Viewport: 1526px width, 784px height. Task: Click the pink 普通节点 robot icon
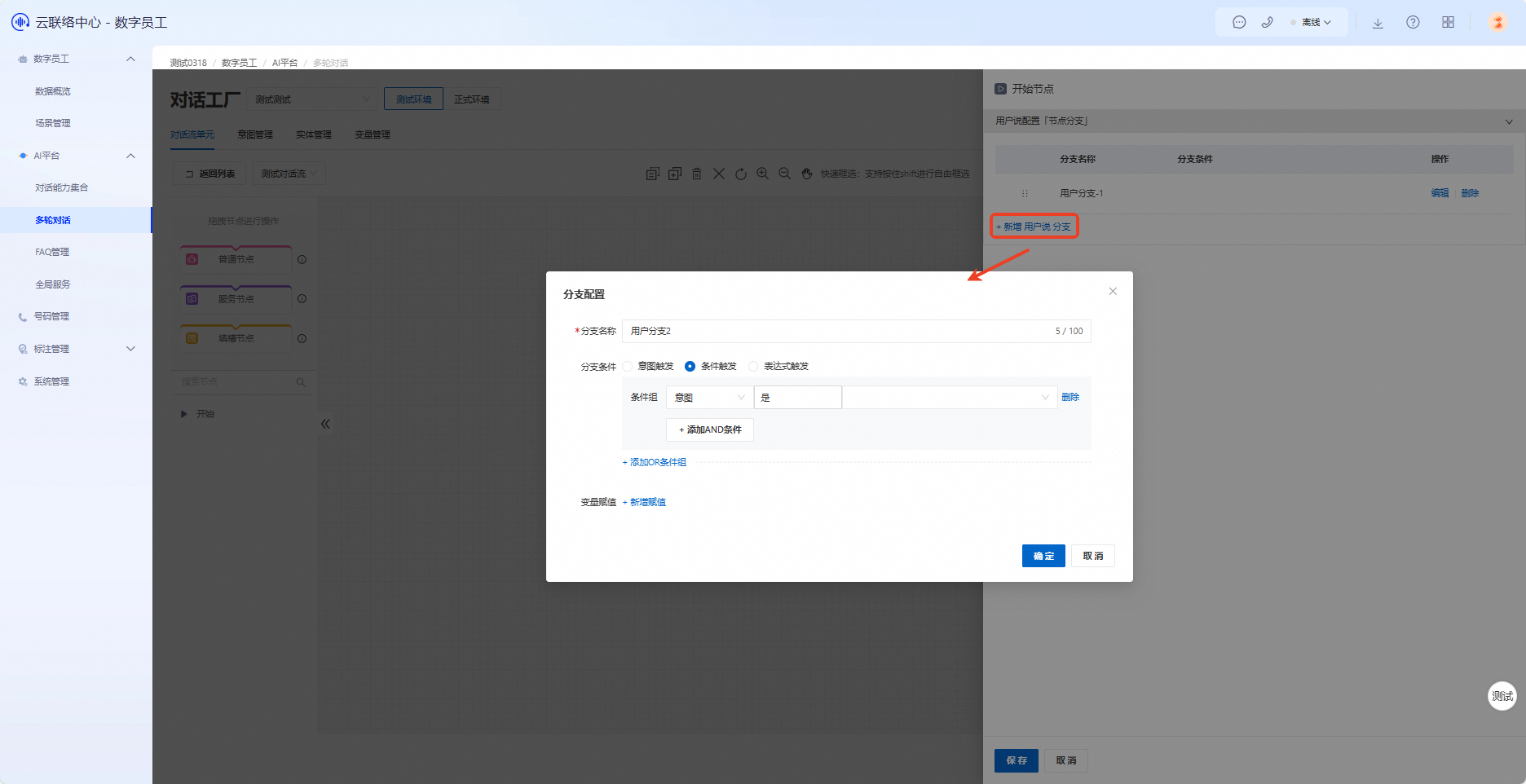point(192,259)
